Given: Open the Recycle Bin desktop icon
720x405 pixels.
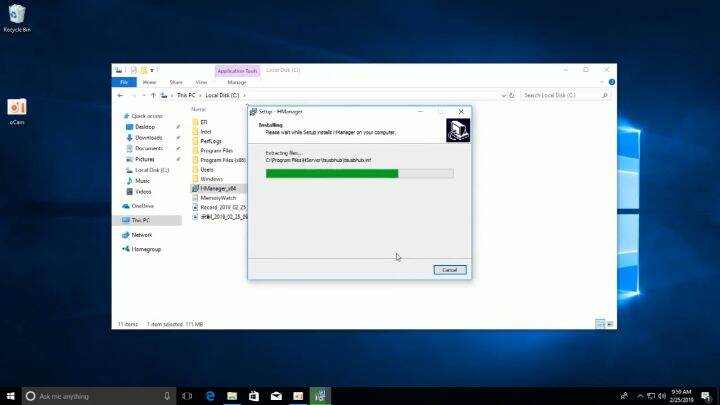Looking at the screenshot, I should 15,17.
